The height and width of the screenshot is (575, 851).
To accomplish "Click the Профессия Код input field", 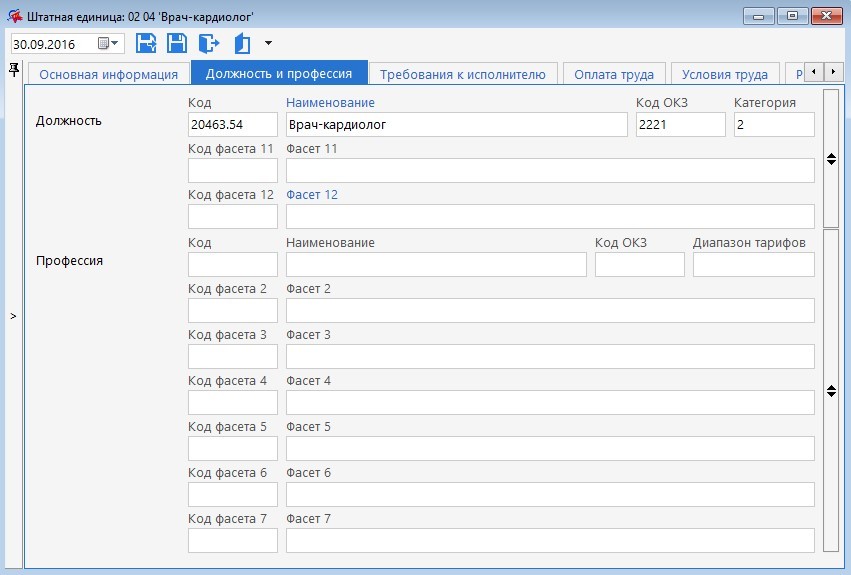I will 233,264.
